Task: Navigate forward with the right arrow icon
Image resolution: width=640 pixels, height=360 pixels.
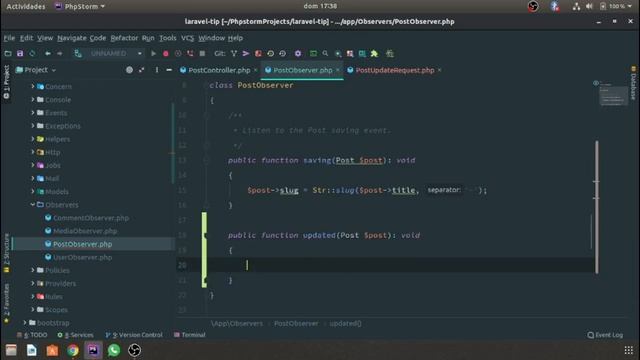Action: (60, 53)
